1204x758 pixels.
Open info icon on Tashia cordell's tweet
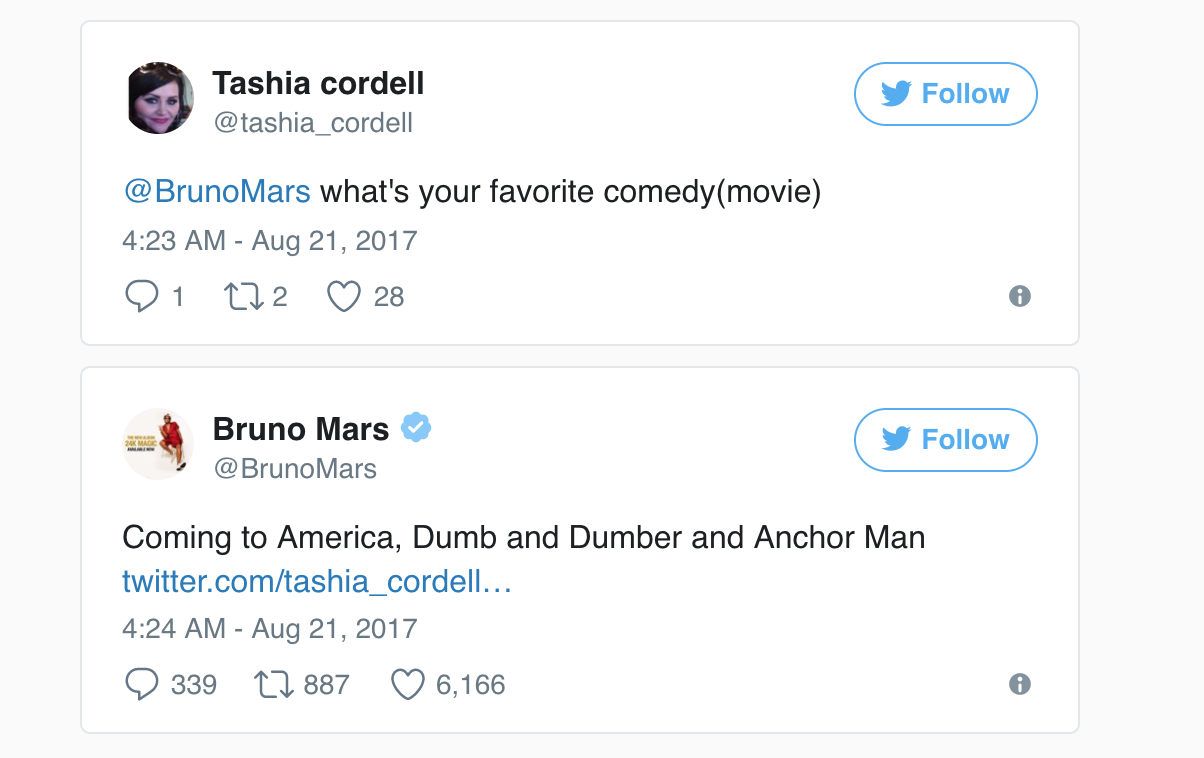coord(1019,296)
